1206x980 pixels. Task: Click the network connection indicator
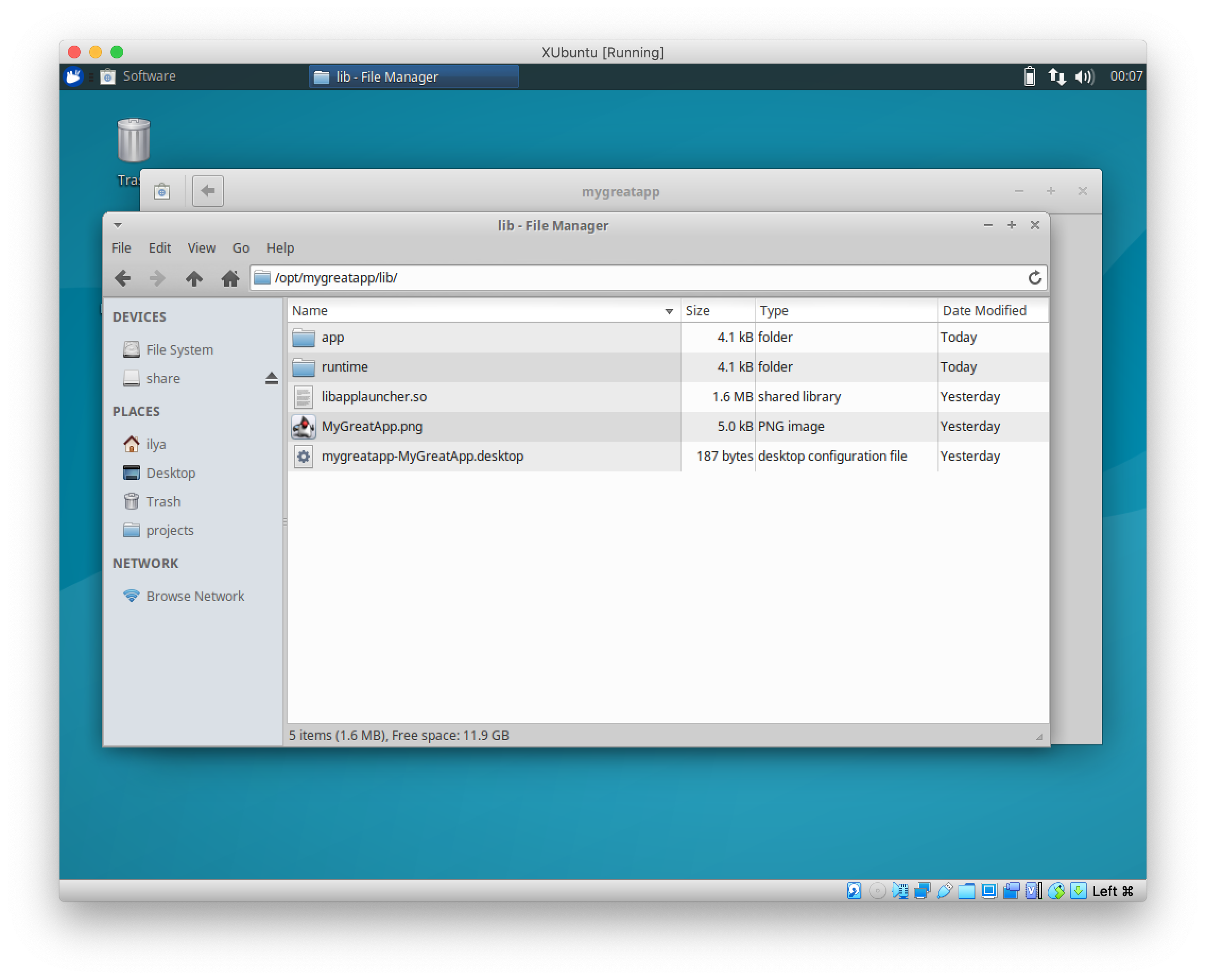tap(1056, 76)
